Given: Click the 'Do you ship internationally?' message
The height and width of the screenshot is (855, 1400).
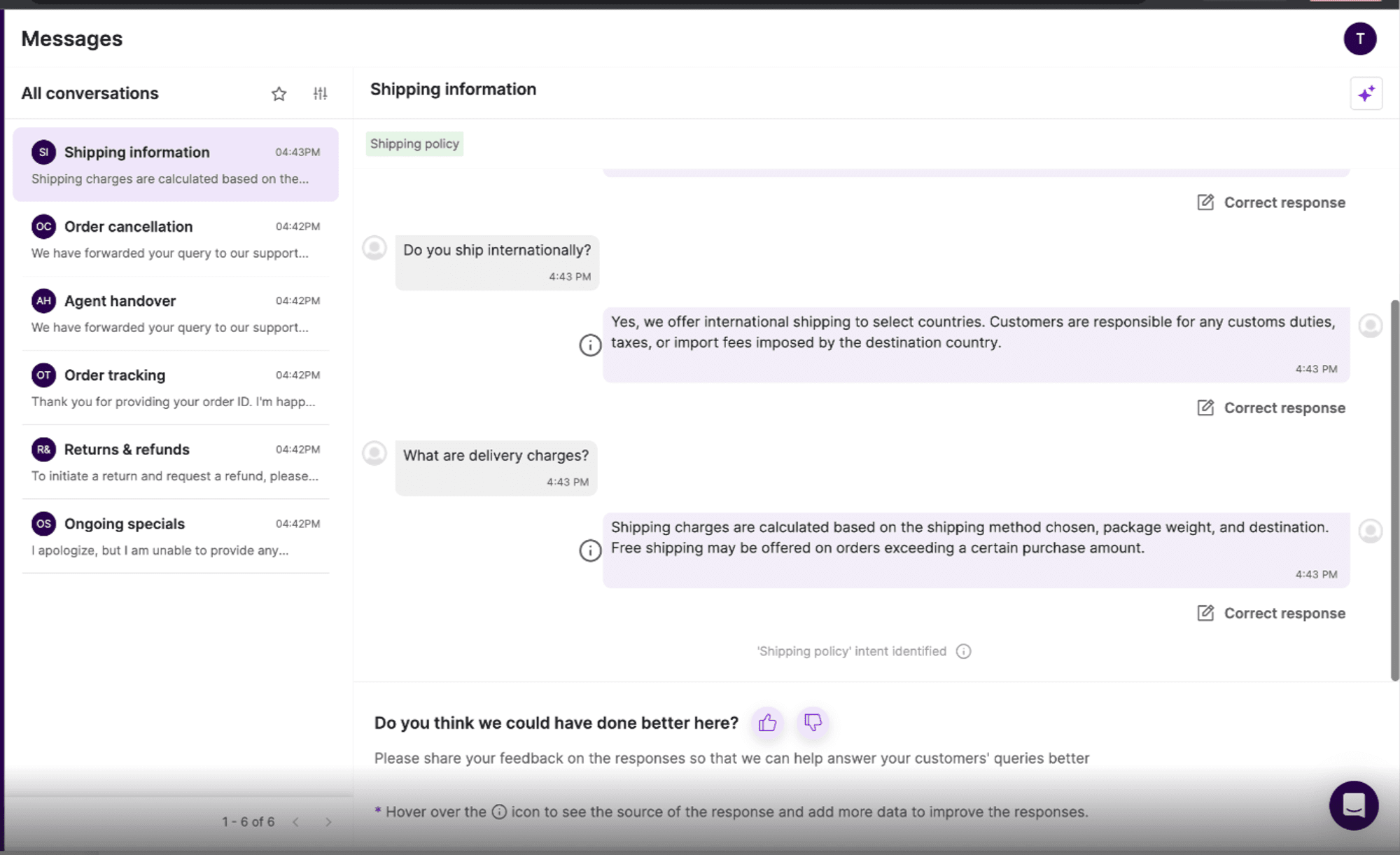Looking at the screenshot, I should (497, 263).
